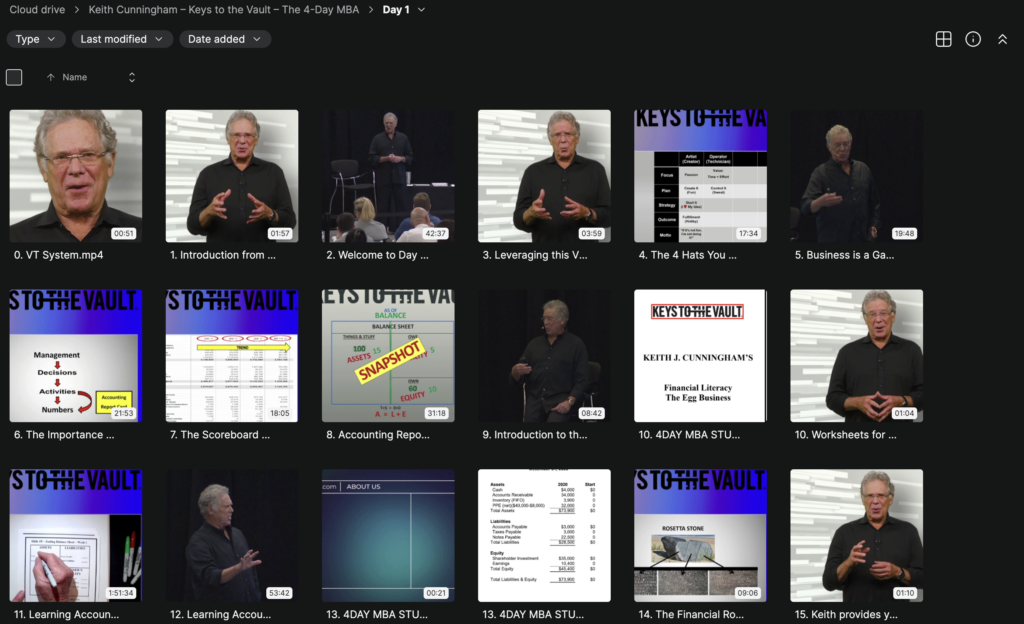Switch to grid view layout icon
Image resolution: width=1024 pixels, height=624 pixels.
coord(943,39)
